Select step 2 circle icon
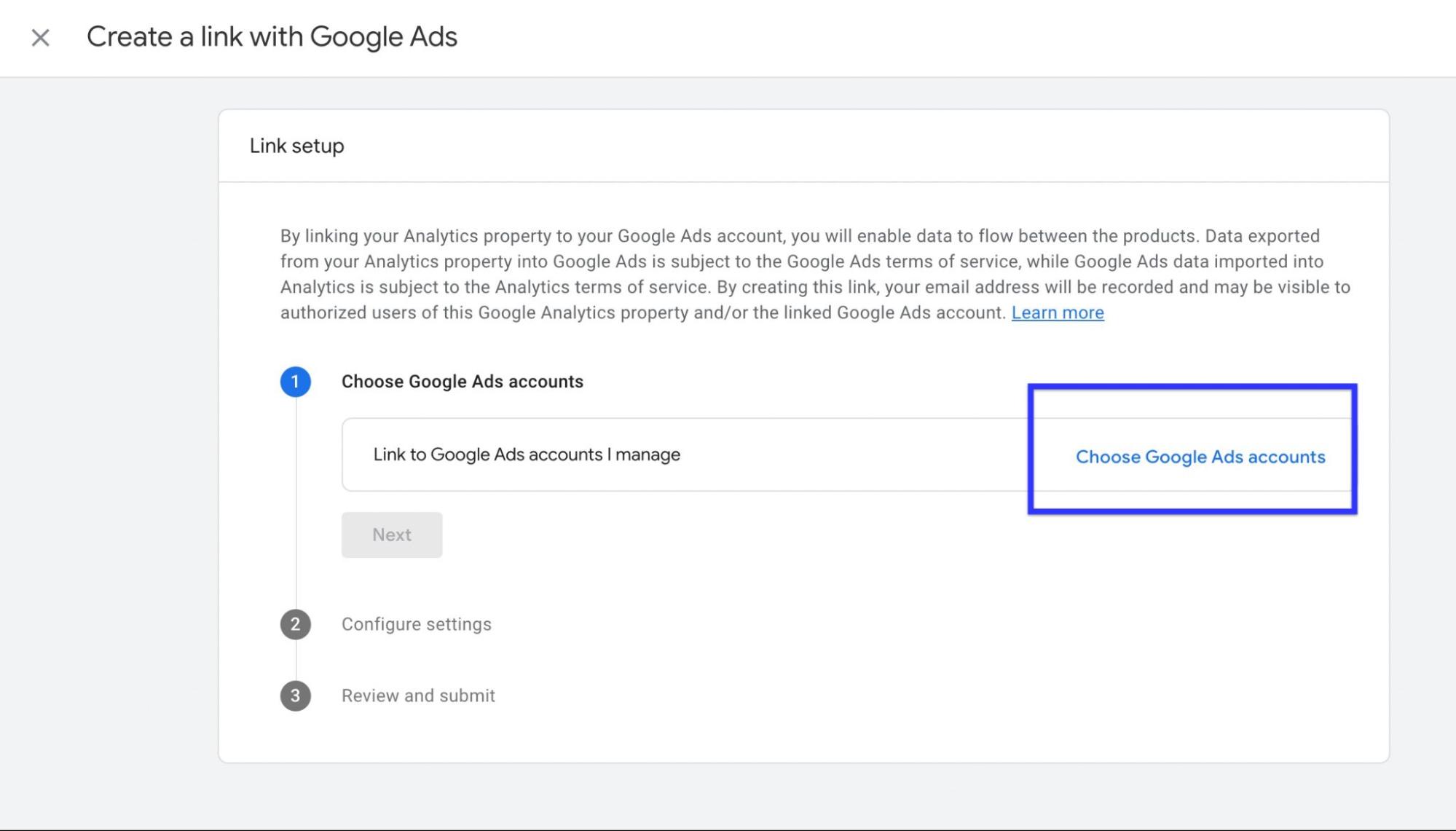 (x=296, y=624)
